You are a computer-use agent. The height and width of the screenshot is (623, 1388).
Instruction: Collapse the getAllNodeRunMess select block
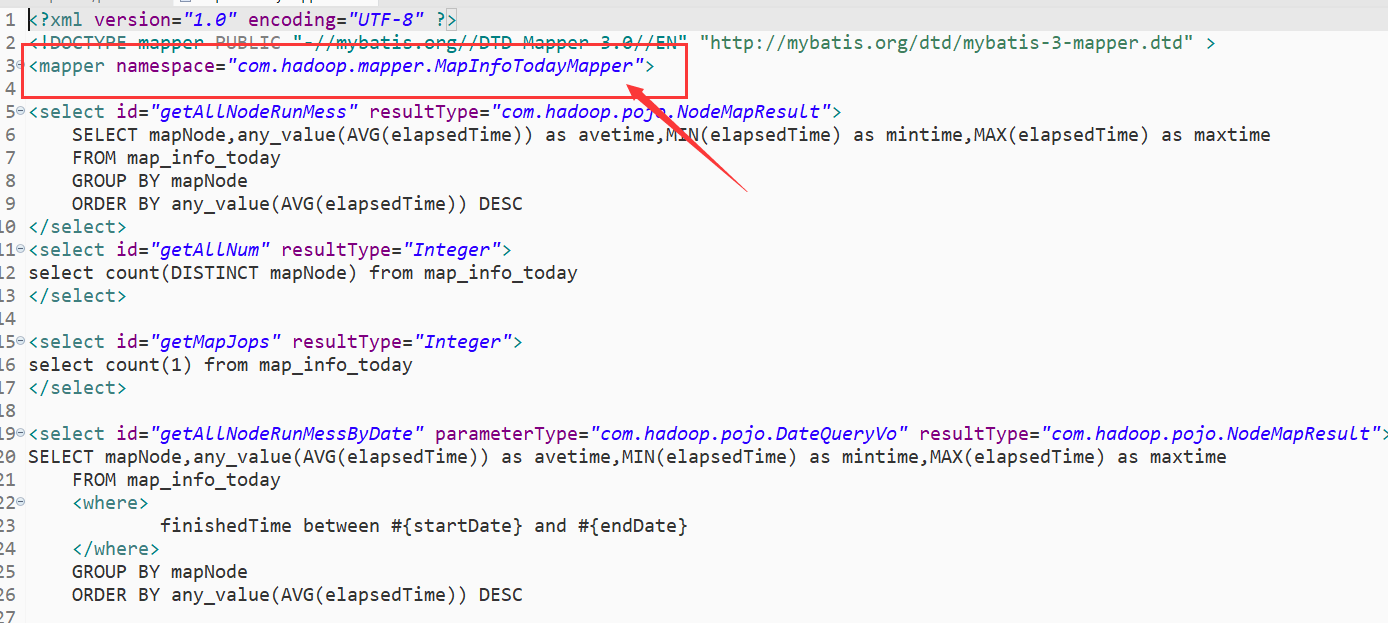(22, 112)
